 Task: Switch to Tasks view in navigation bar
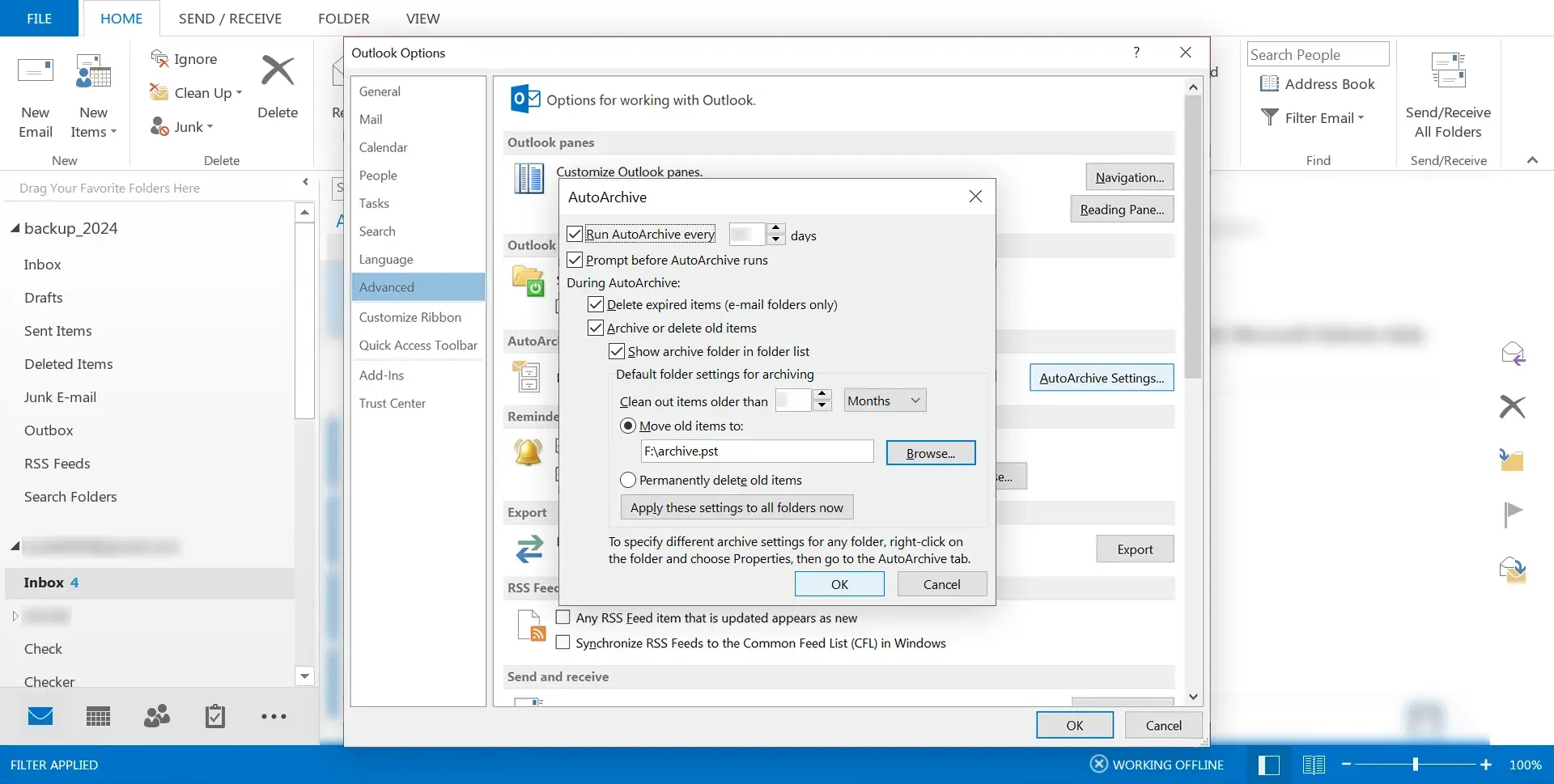pos(215,716)
